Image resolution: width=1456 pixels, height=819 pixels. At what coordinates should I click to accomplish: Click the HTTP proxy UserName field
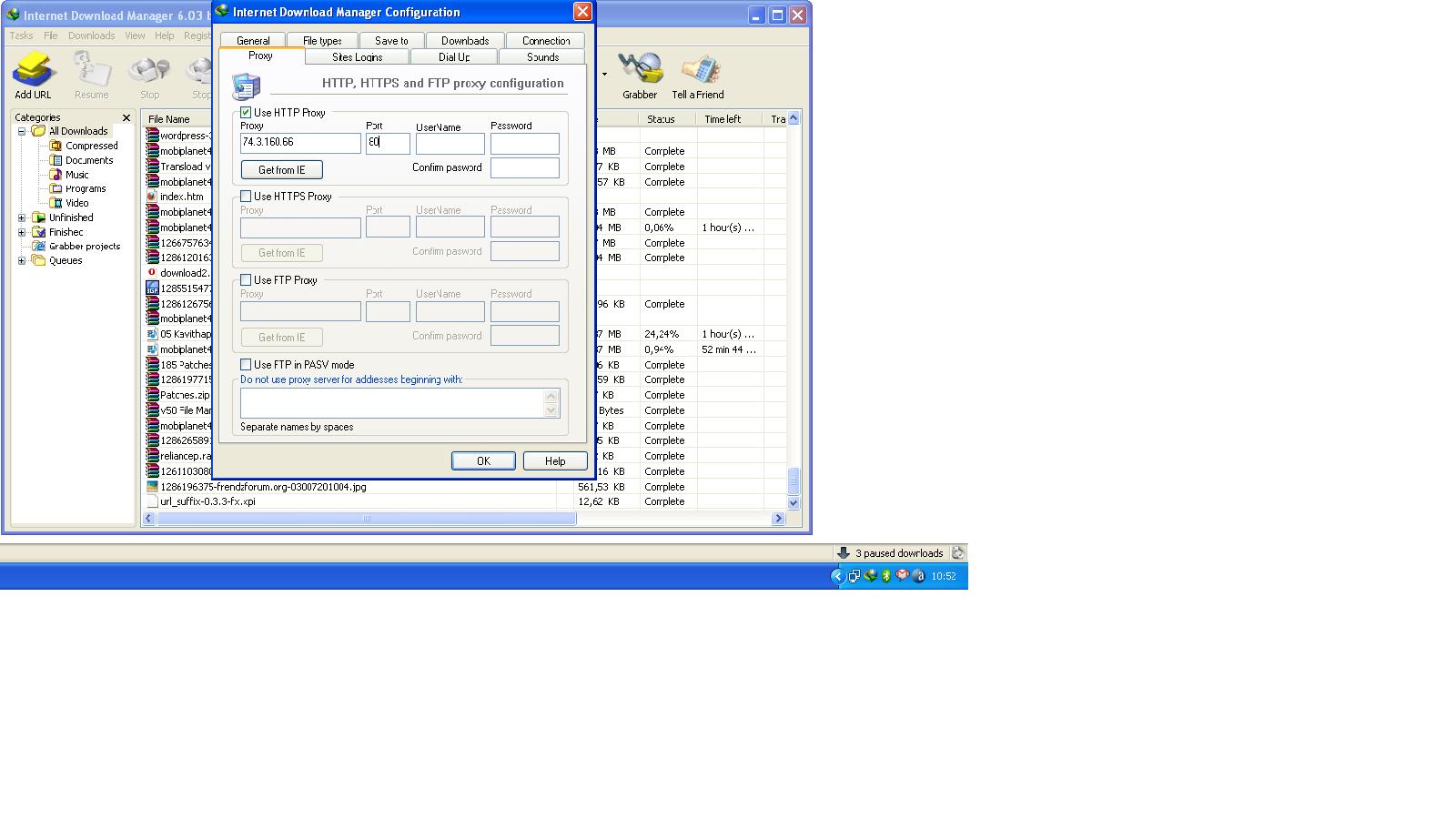[450, 143]
